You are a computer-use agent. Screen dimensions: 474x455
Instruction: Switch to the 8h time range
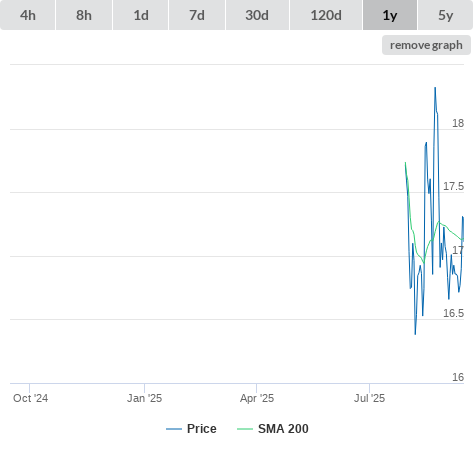[84, 15]
